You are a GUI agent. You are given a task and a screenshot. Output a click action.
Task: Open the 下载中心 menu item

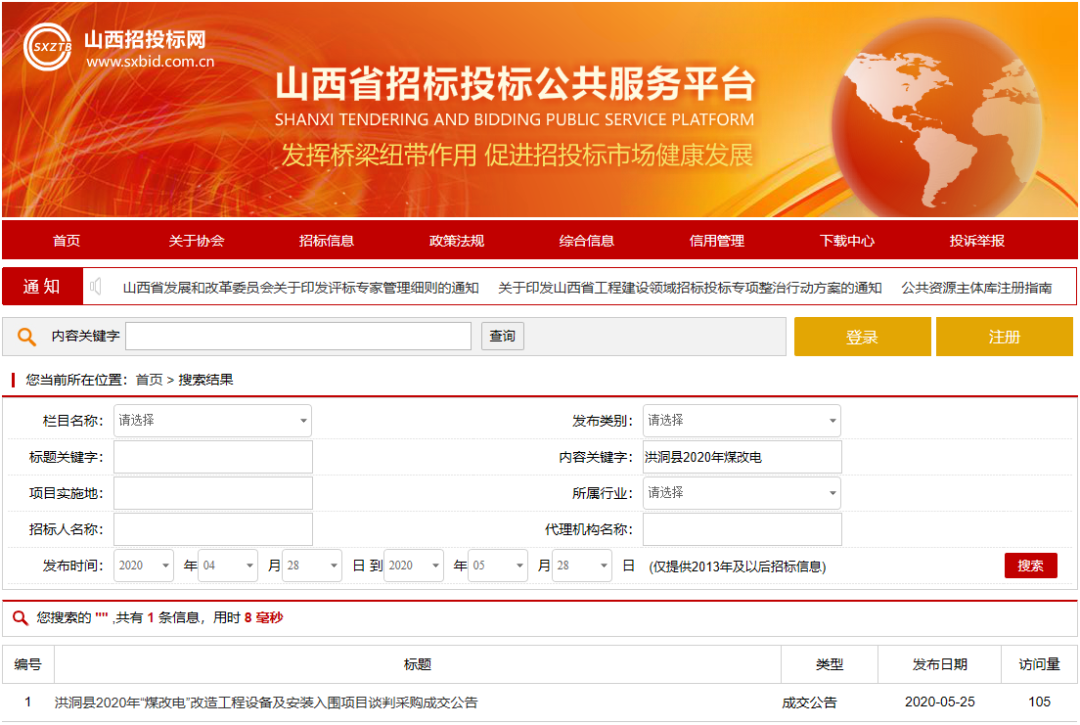point(847,240)
